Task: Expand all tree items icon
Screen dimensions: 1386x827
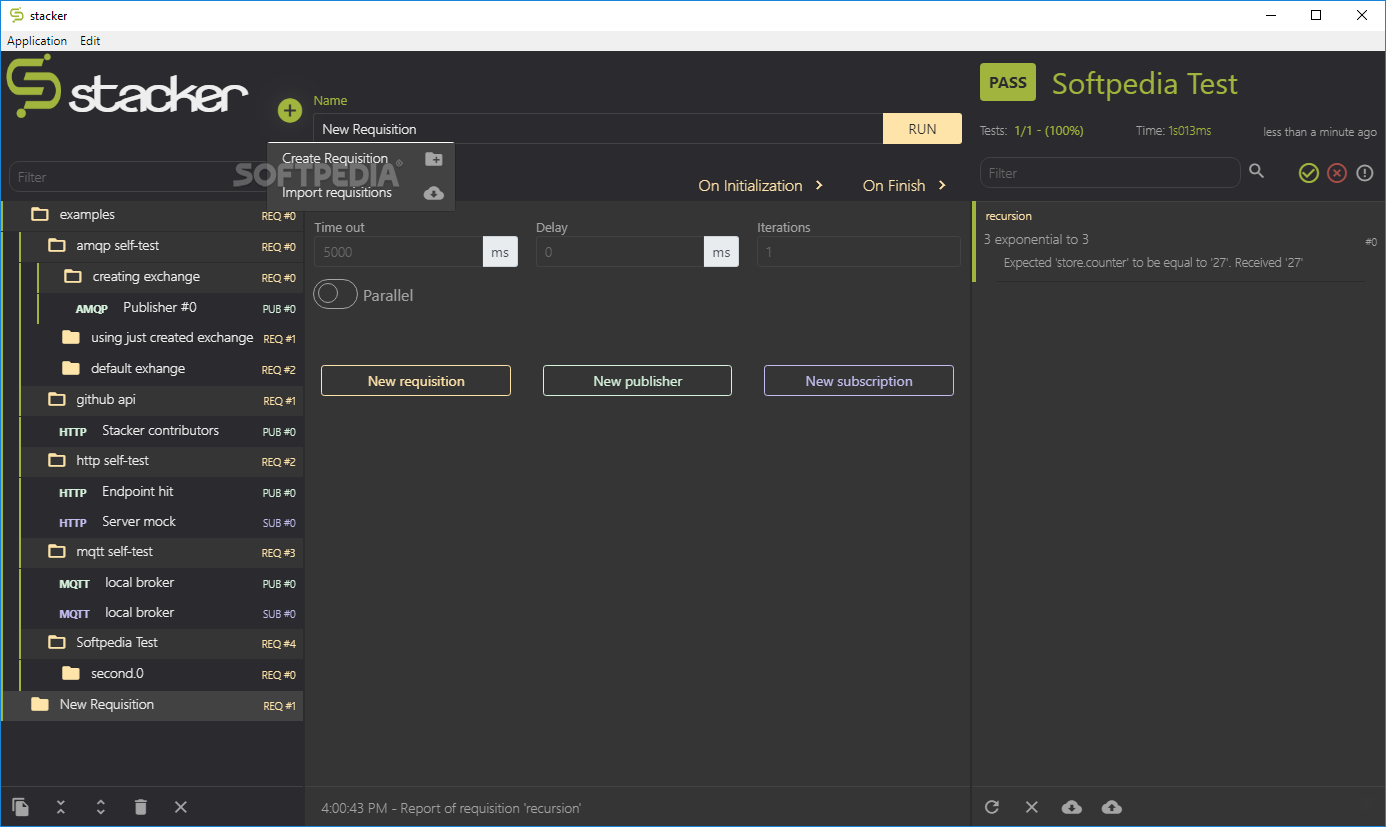Action: pos(101,807)
